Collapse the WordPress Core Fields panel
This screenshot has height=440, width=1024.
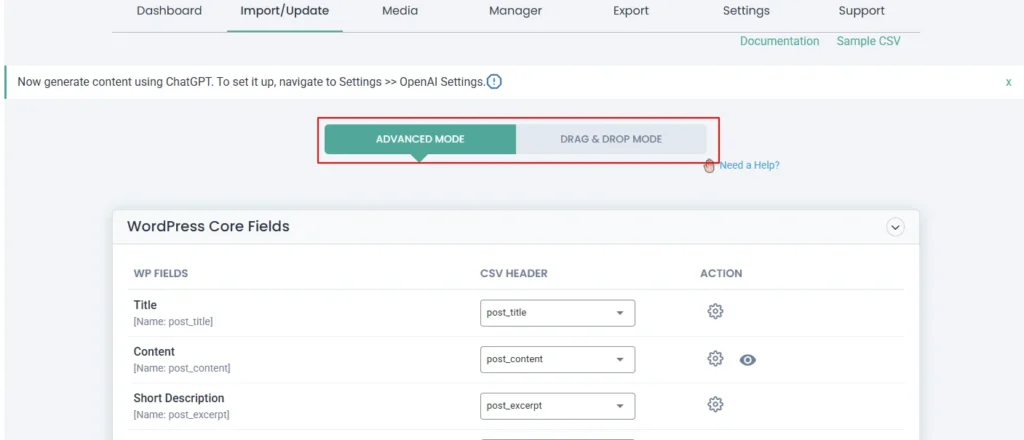coord(895,227)
